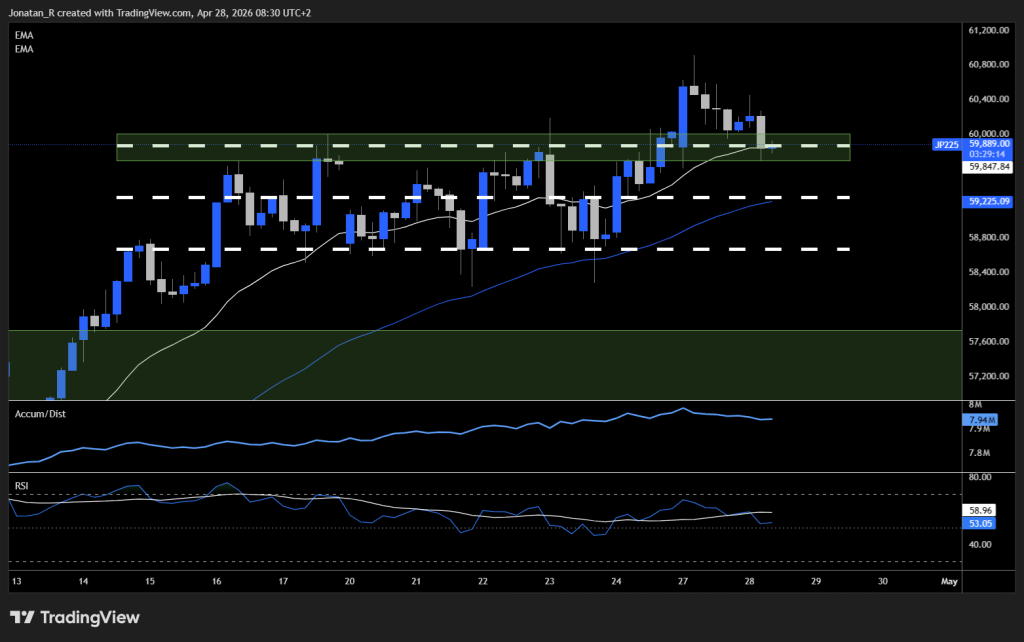
Task: Select the Accum/Dist indicator title
Action: tap(38, 412)
